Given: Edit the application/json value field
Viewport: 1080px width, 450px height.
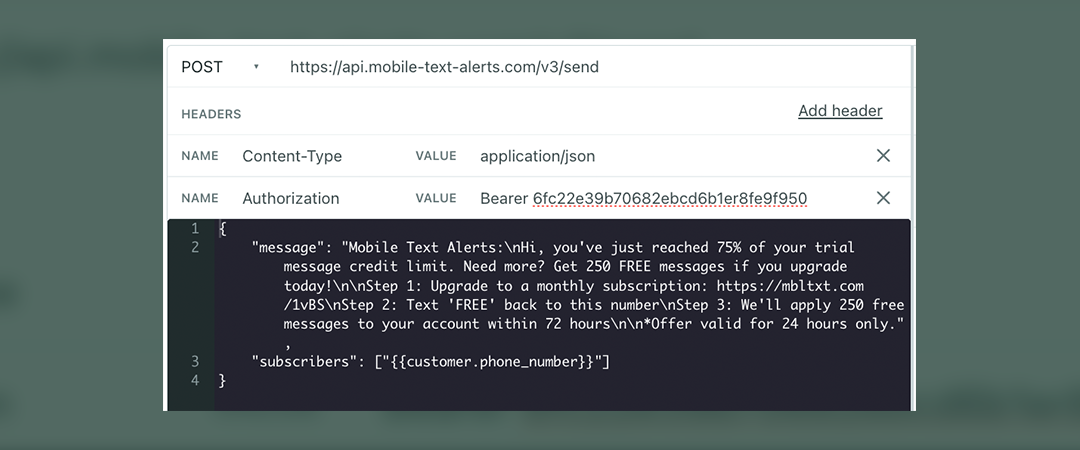Looking at the screenshot, I should pyautogui.click(x=537, y=156).
